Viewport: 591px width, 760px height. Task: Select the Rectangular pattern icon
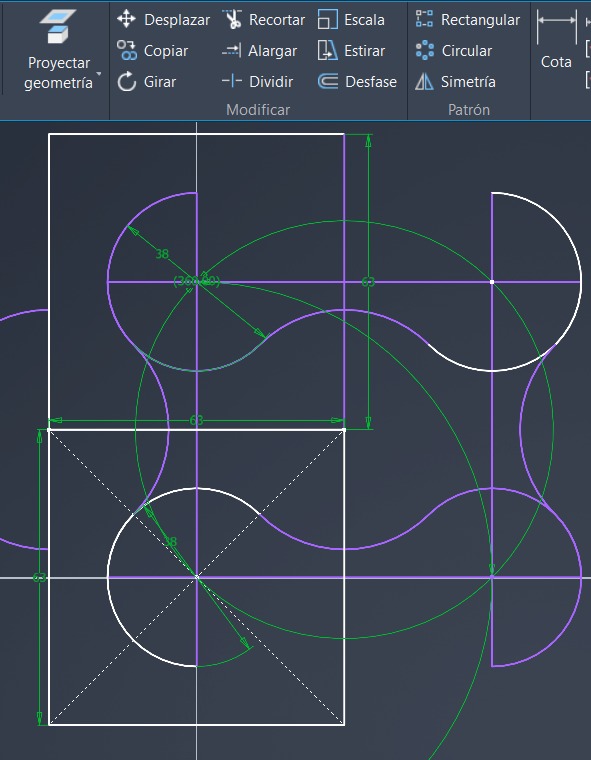click(424, 19)
